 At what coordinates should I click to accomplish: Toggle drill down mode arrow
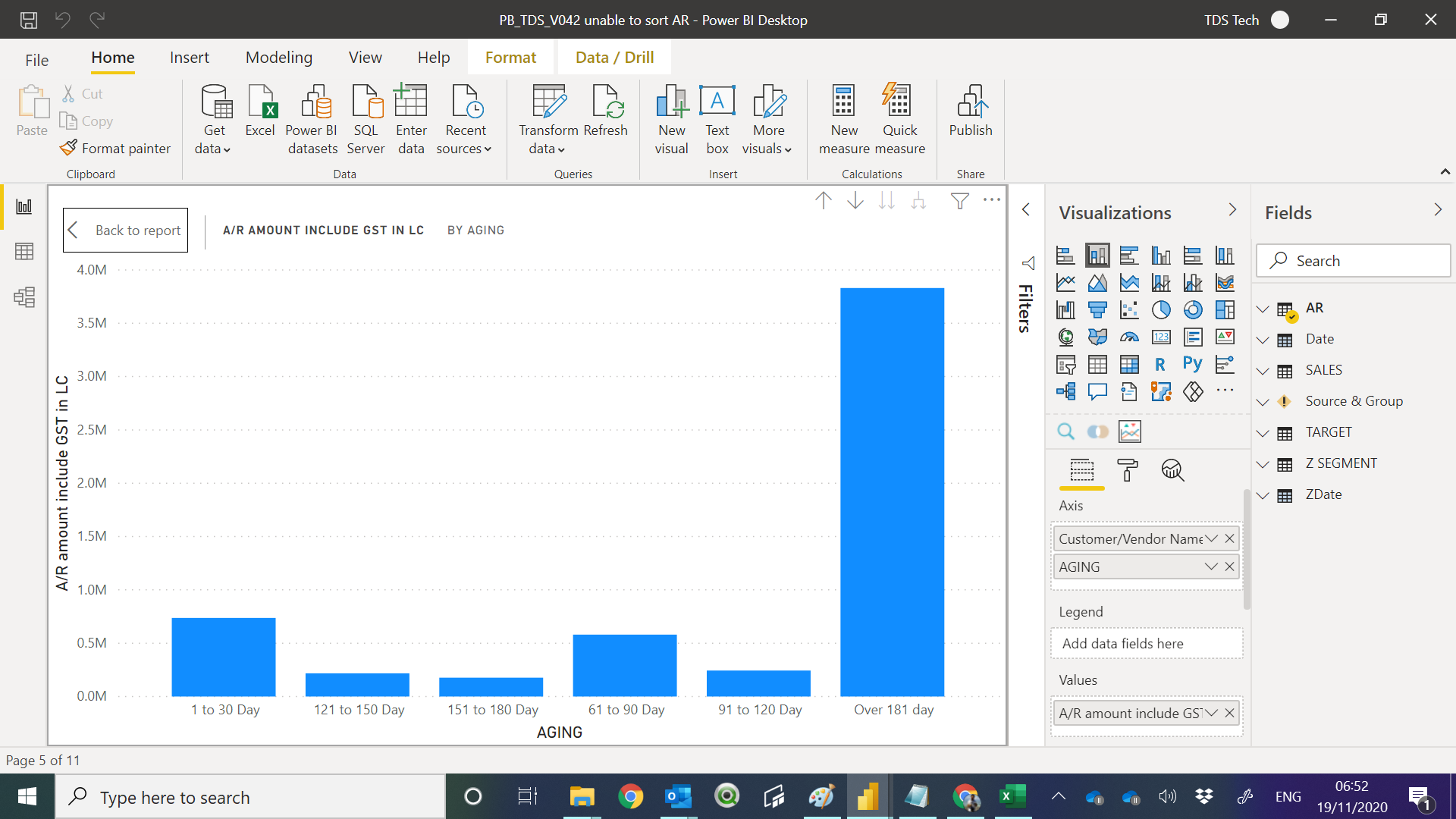coord(855,200)
